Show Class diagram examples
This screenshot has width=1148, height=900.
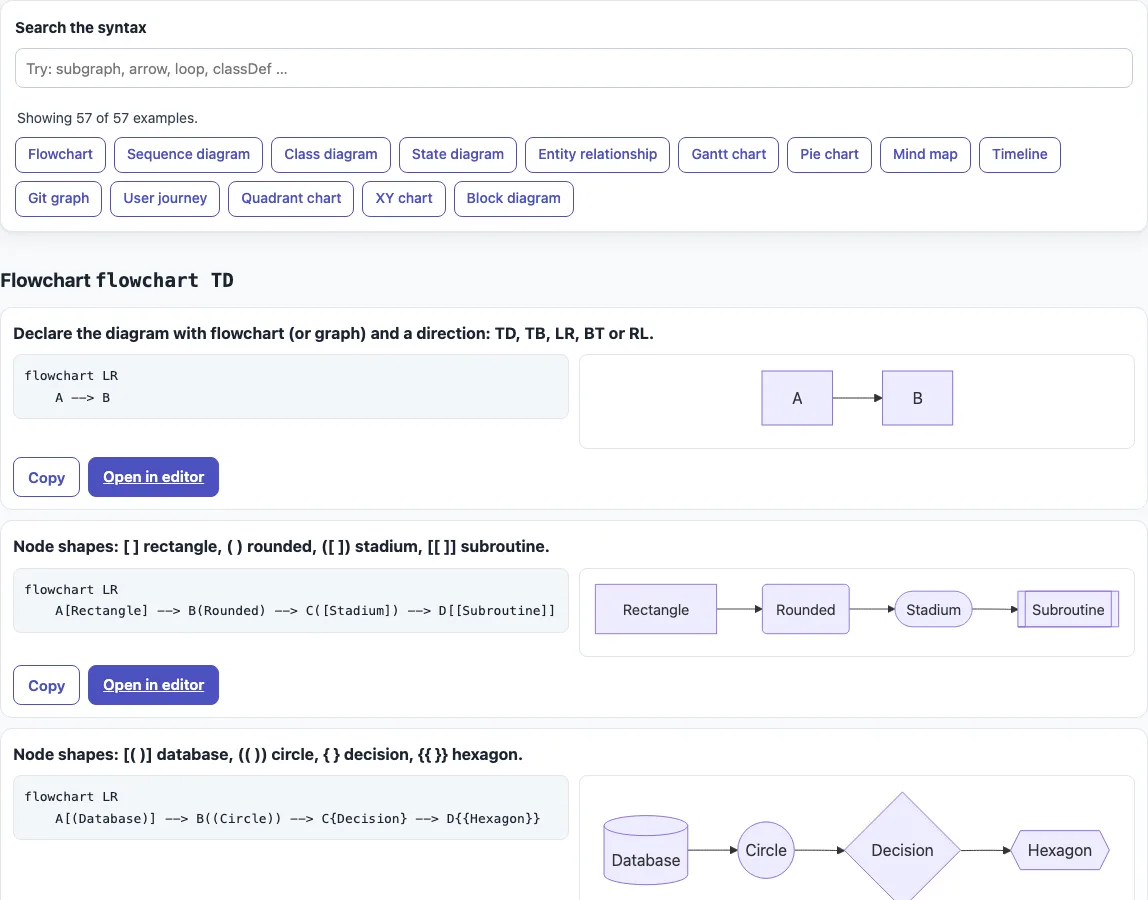click(331, 155)
